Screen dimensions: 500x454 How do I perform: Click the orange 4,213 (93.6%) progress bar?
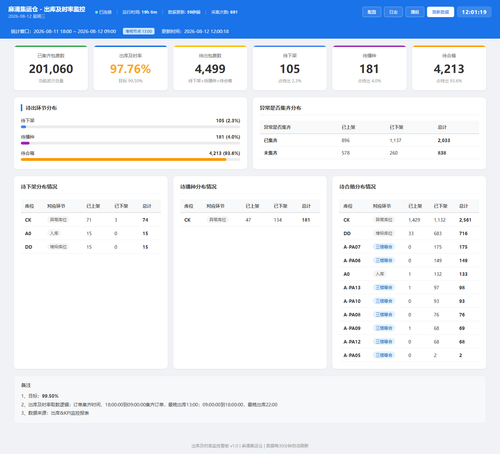pos(124,159)
